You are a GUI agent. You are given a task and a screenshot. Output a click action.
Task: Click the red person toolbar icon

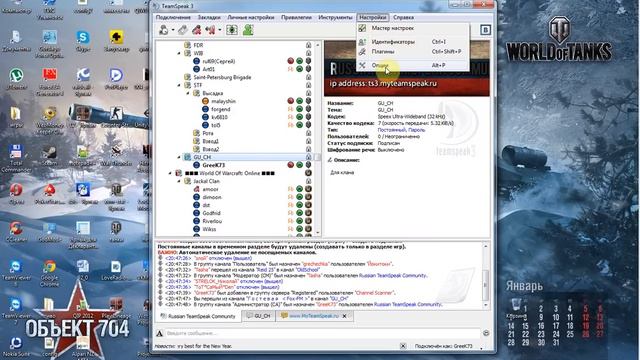tap(197, 30)
